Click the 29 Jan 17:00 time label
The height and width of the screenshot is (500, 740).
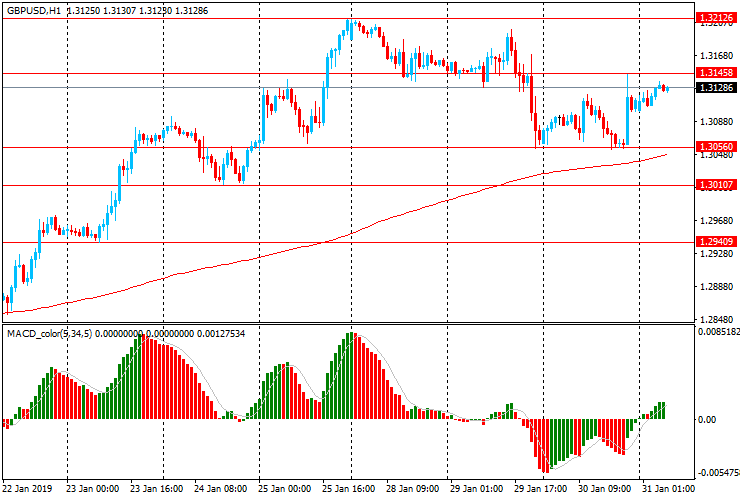540,488
